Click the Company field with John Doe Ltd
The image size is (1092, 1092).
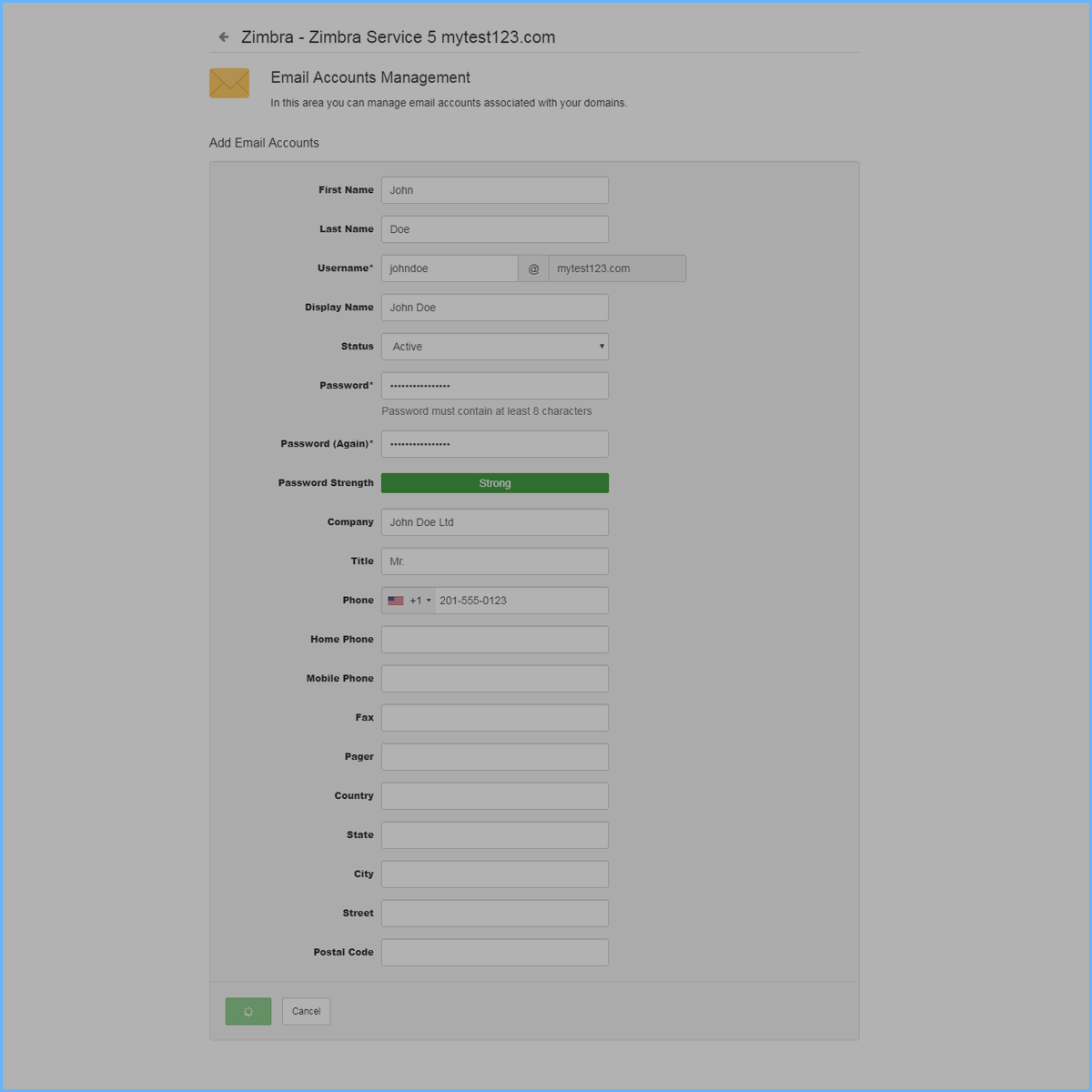[495, 522]
